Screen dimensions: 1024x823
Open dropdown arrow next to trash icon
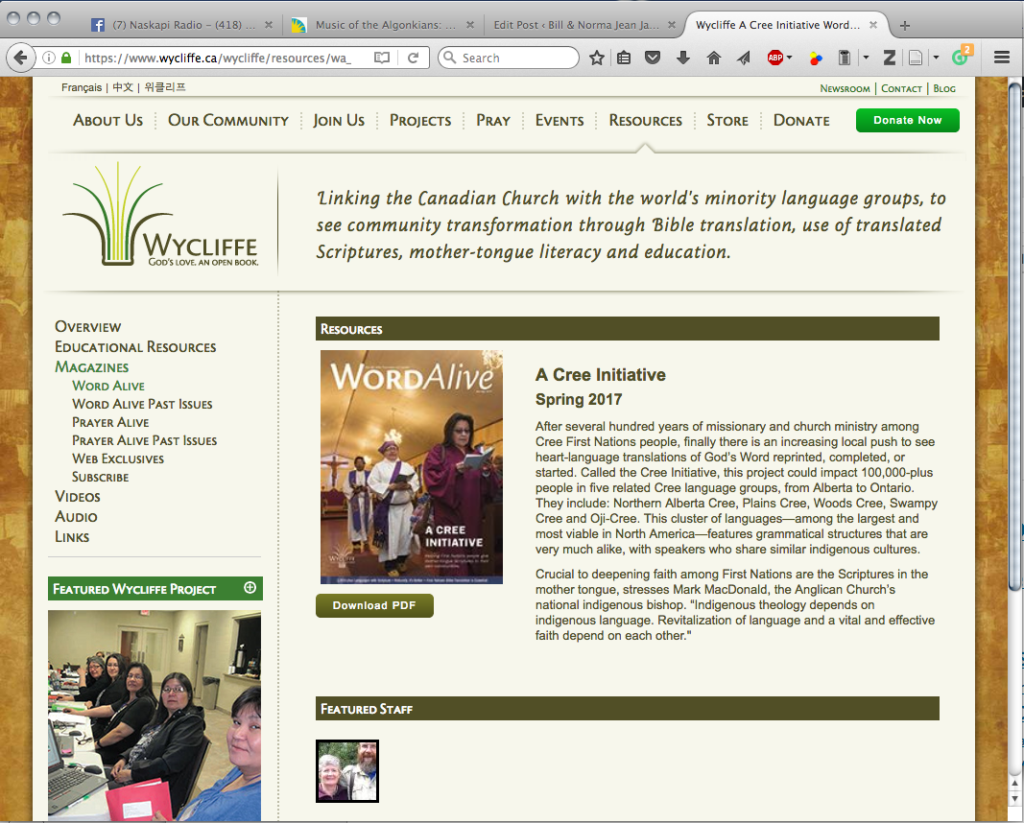[x=866, y=57]
